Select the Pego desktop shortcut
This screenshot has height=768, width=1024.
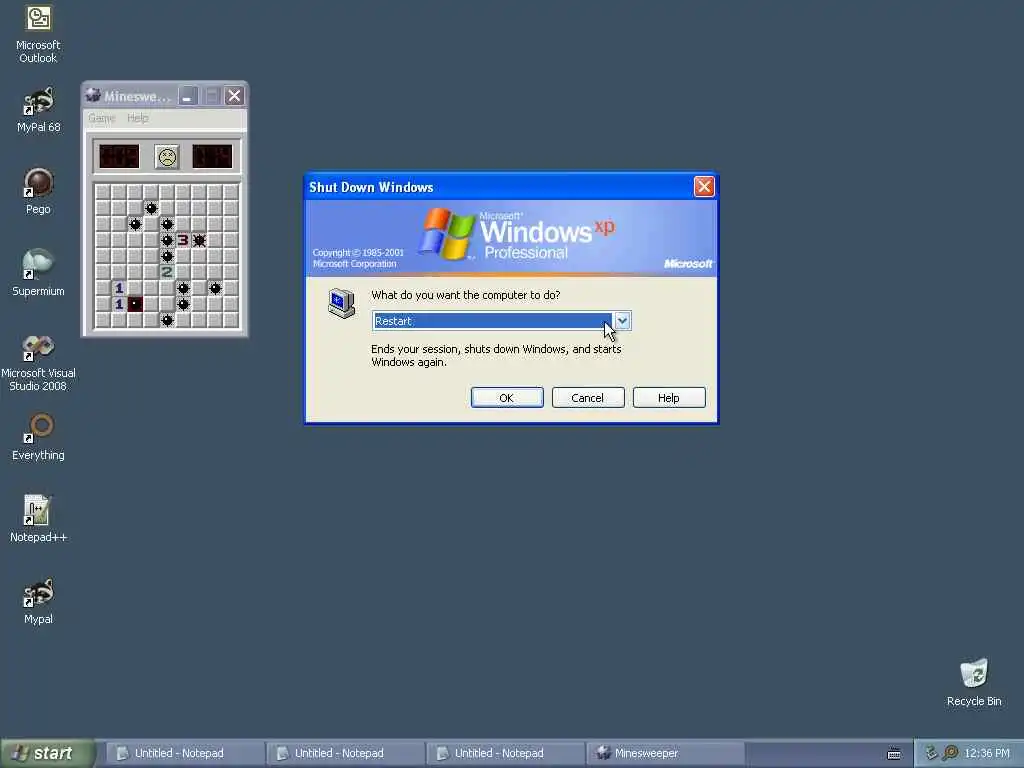click(x=38, y=191)
